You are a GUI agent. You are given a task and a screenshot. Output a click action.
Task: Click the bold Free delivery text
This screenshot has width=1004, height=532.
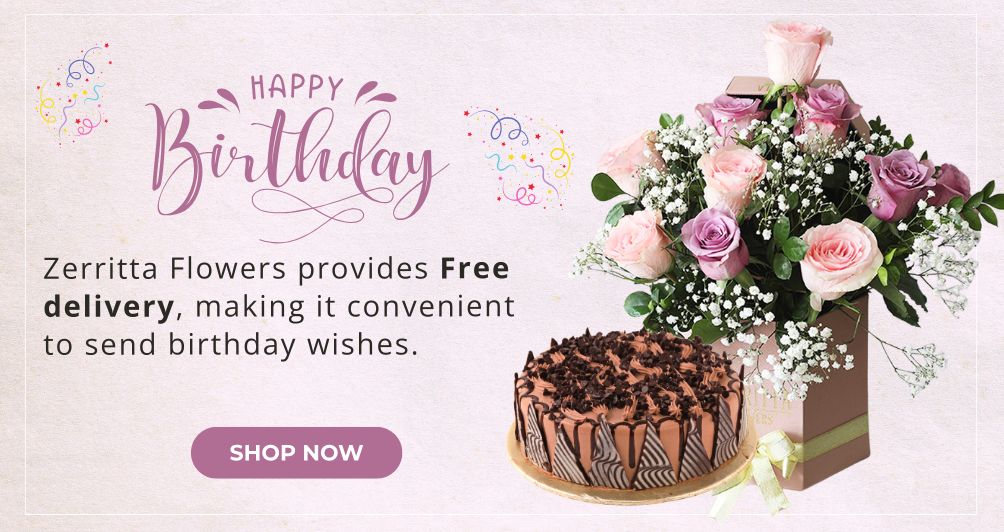coord(275,288)
